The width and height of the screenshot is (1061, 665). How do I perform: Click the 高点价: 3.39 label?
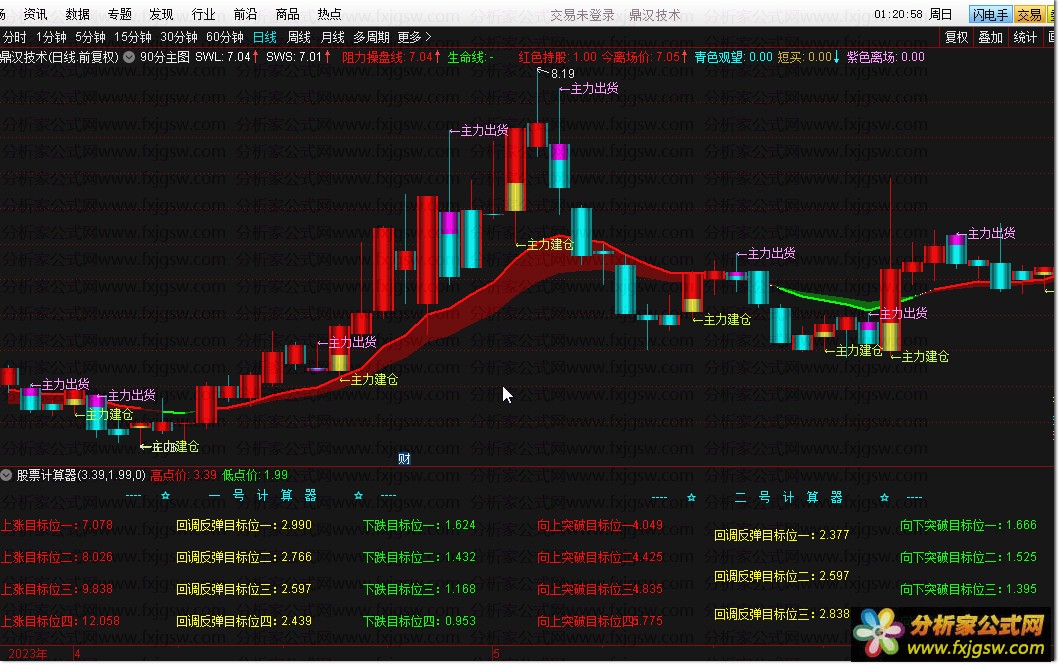(183, 476)
